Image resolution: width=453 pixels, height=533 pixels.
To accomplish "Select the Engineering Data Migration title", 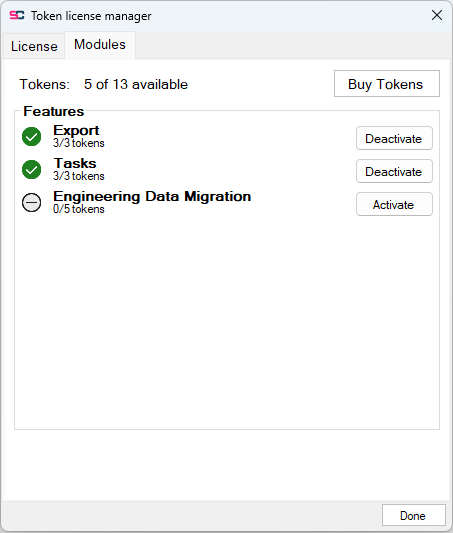I will [152, 196].
